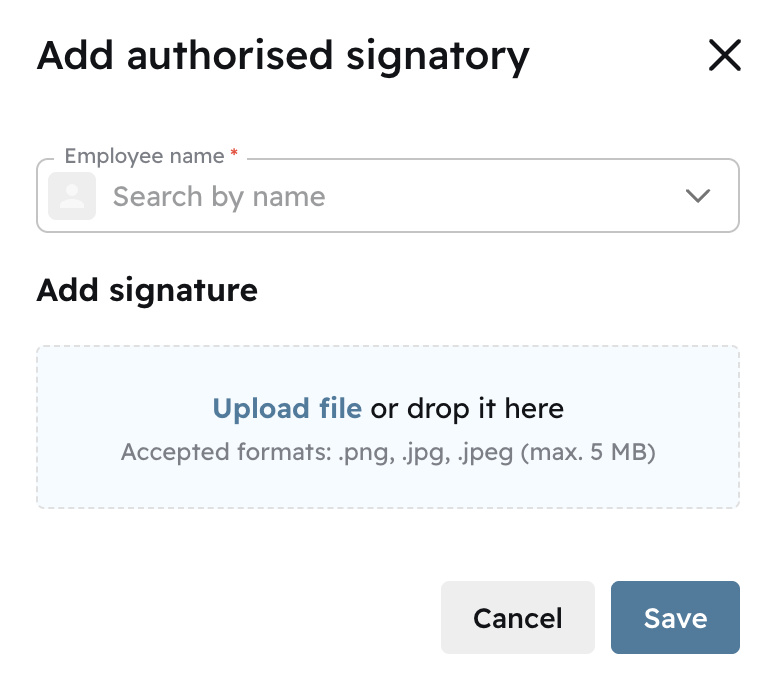
Task: Click the Upload file link
Action: coord(287,408)
